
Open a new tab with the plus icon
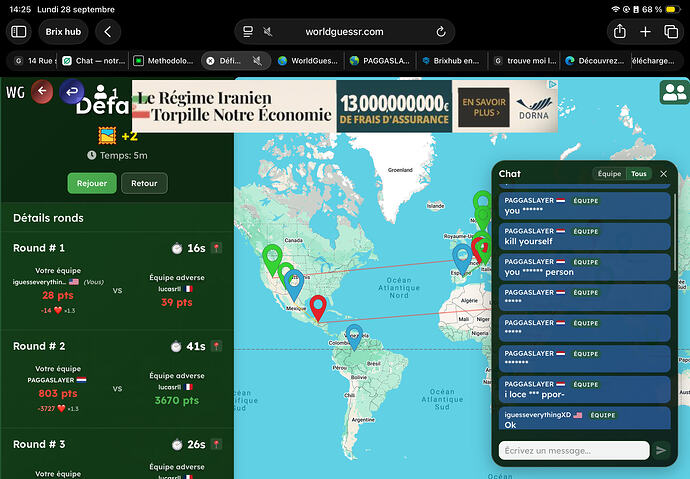pyautogui.click(x=645, y=32)
